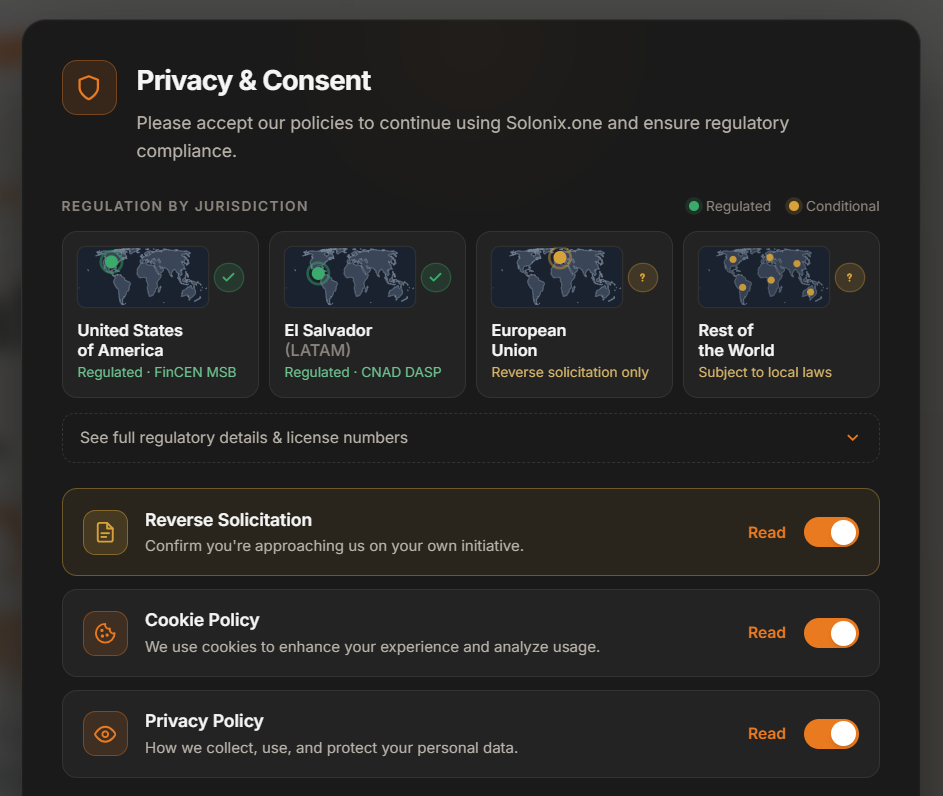
Task: Select the El Salvador card title
Action: 328,331
